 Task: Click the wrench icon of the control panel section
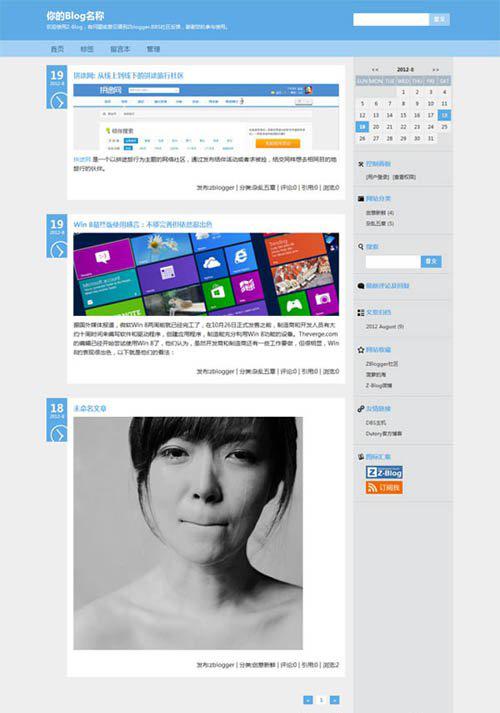click(x=361, y=164)
